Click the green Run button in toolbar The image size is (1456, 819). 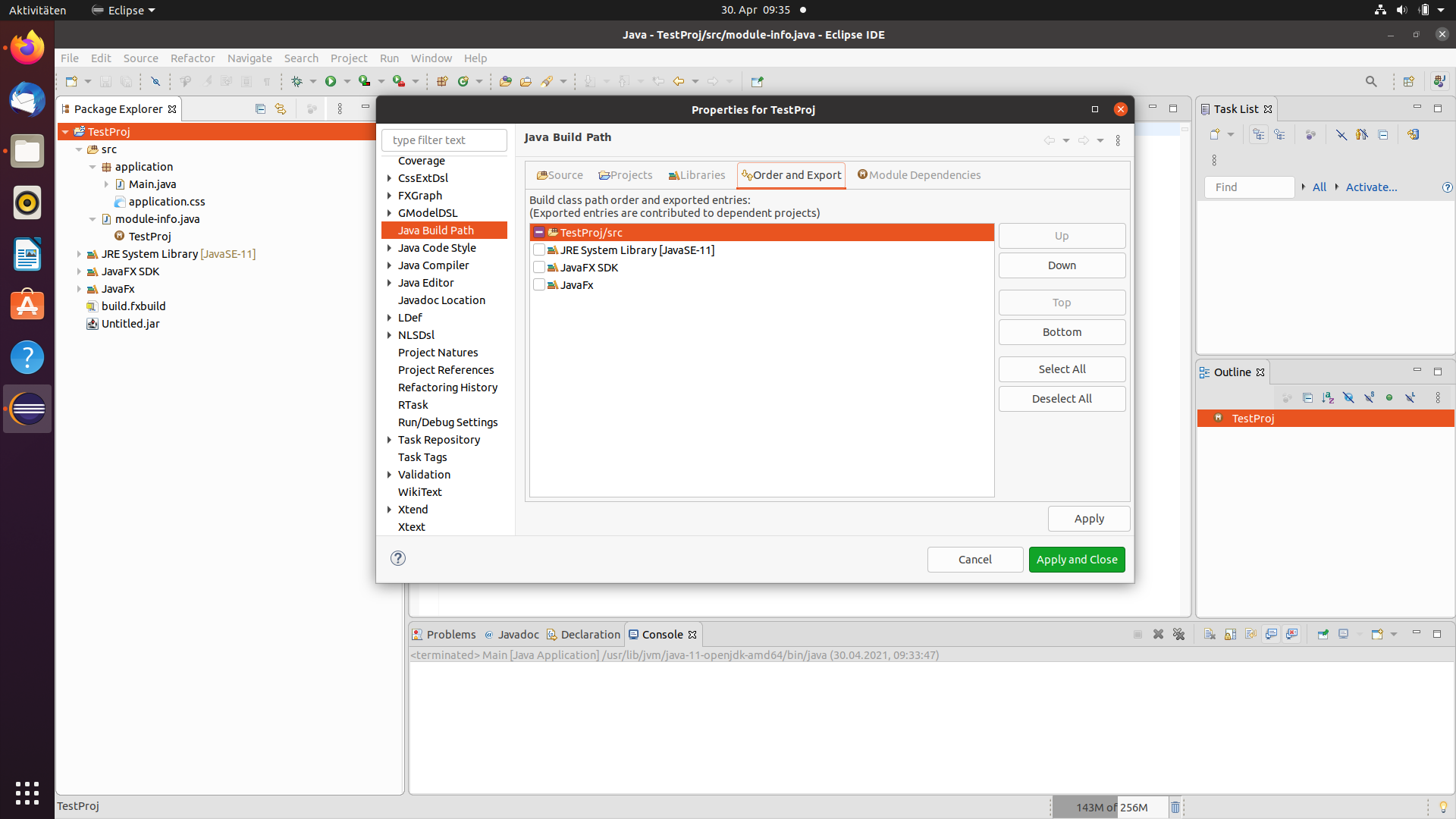331,81
